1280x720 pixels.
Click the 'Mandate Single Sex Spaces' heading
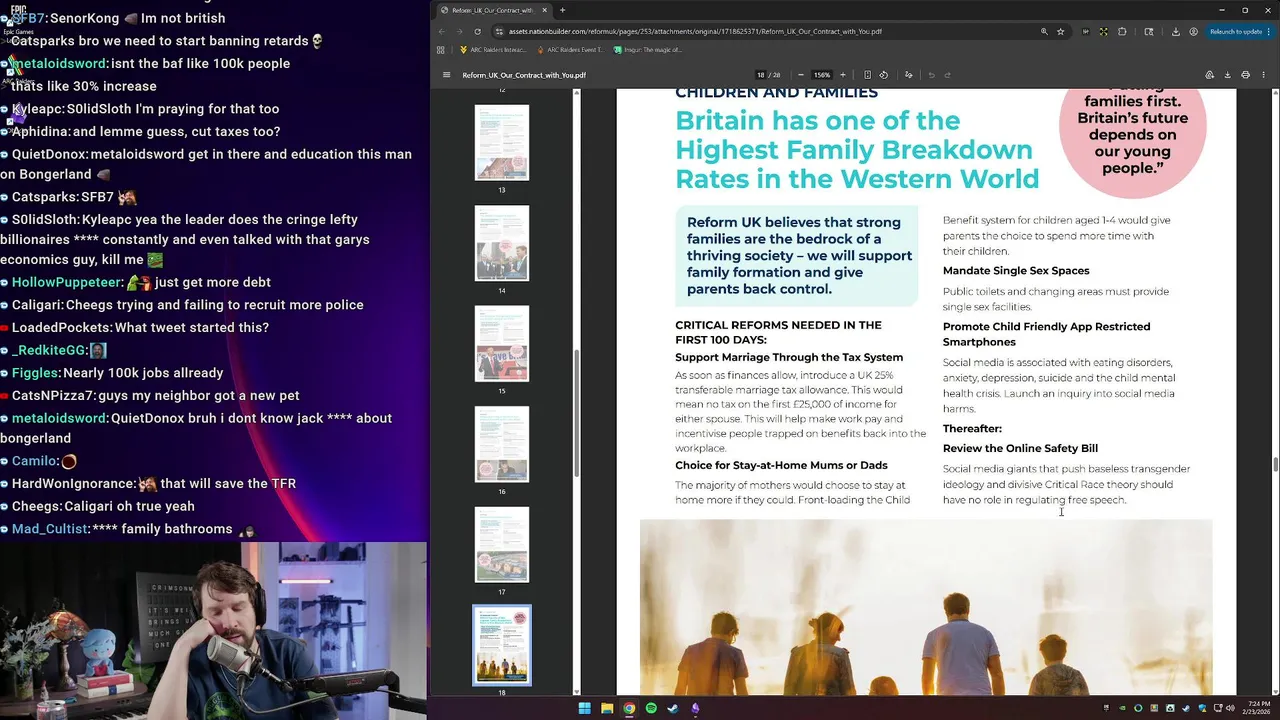click(x=1016, y=271)
